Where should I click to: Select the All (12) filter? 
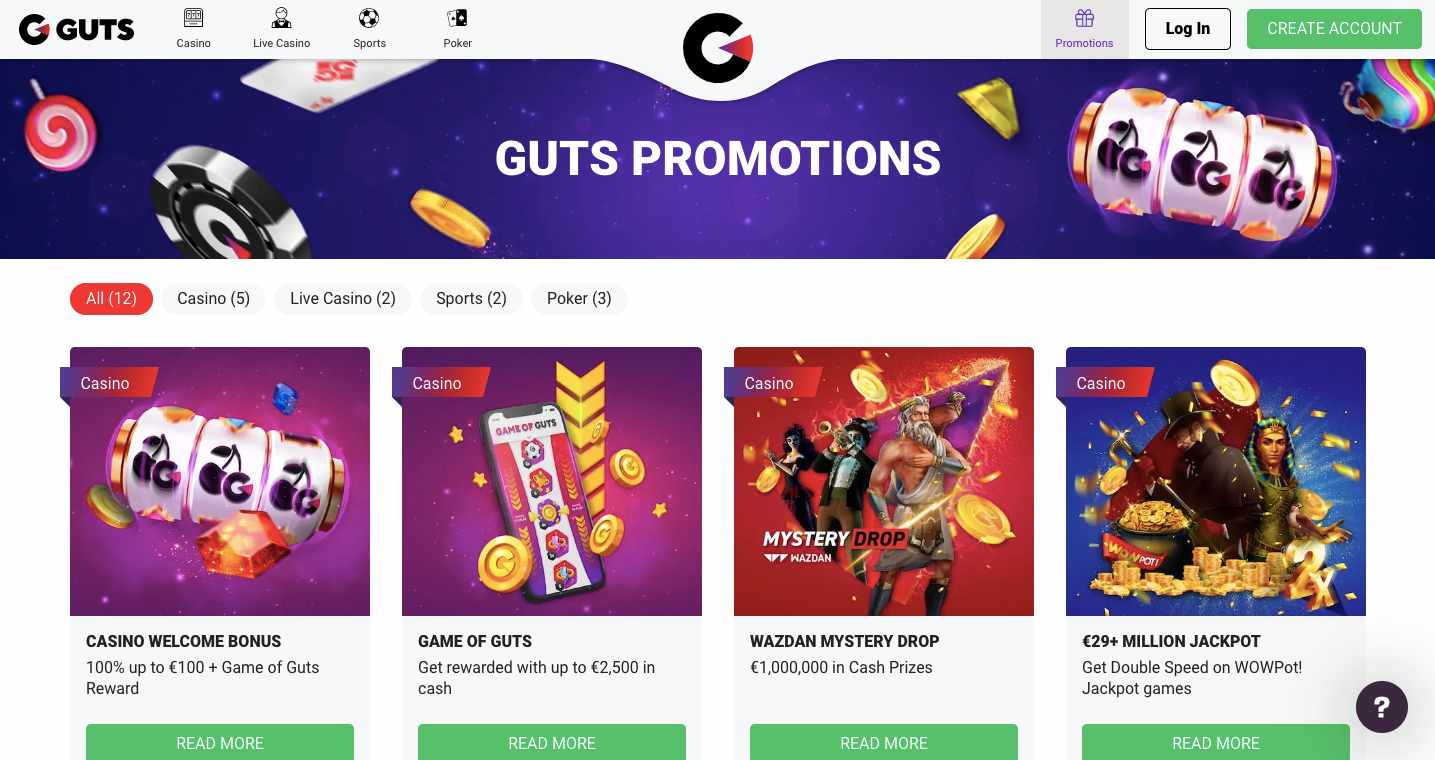tap(111, 298)
